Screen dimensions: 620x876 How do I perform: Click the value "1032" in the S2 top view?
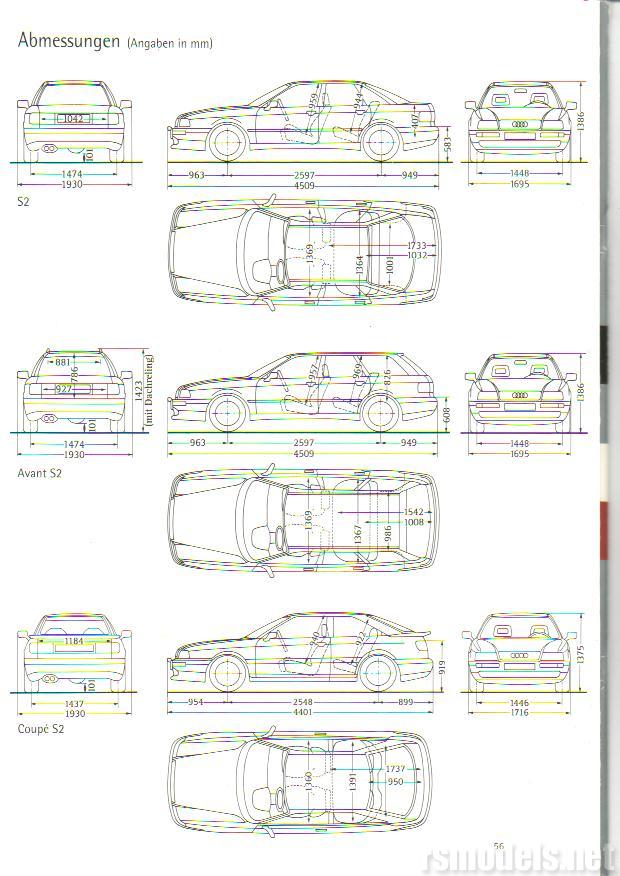coord(417,255)
